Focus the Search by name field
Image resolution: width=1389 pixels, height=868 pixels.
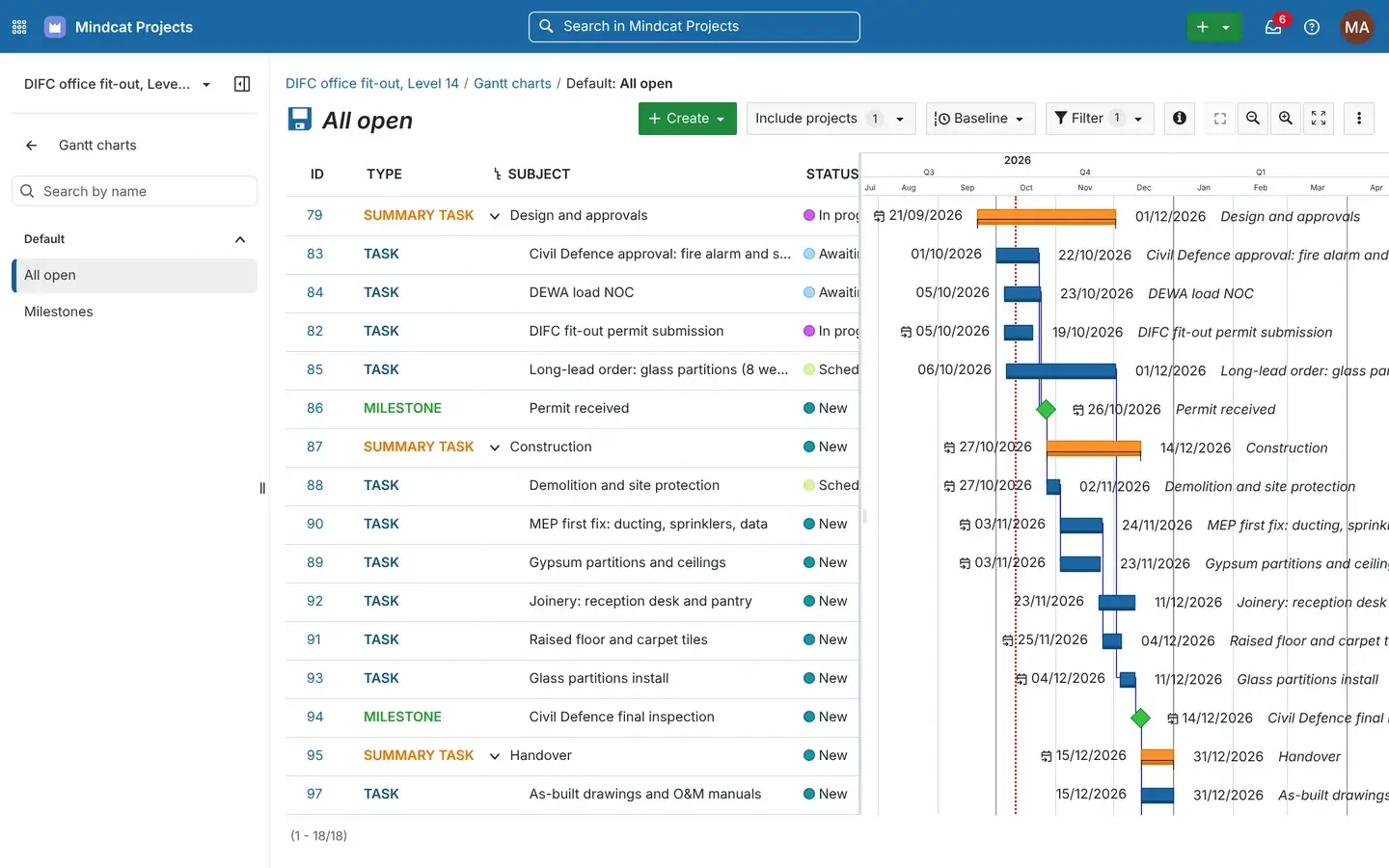(134, 191)
